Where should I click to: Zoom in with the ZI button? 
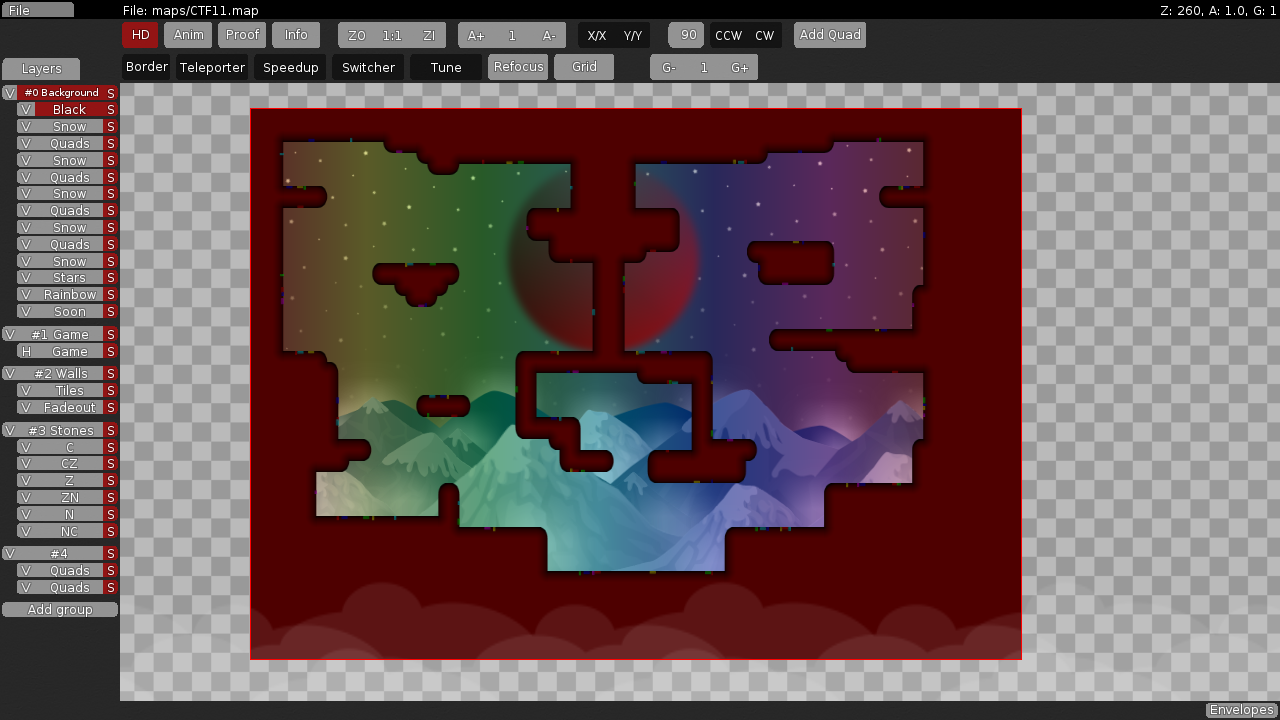coord(429,36)
